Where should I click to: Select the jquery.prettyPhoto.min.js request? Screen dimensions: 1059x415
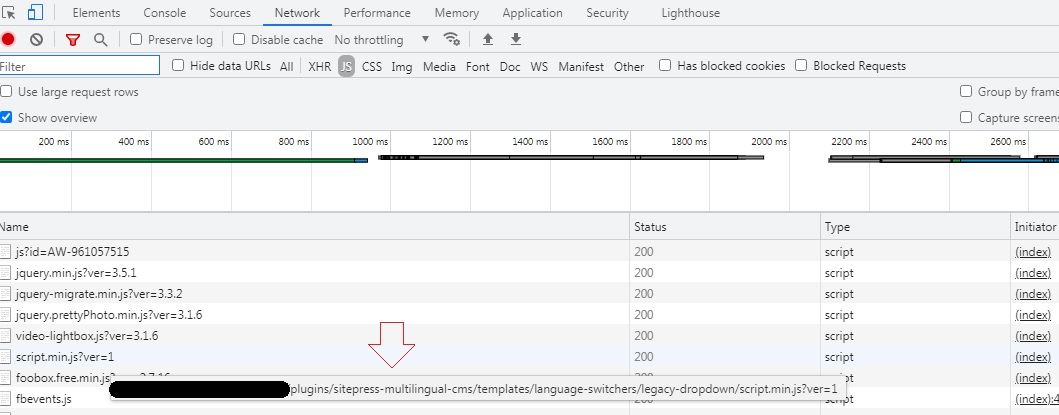coord(109,315)
